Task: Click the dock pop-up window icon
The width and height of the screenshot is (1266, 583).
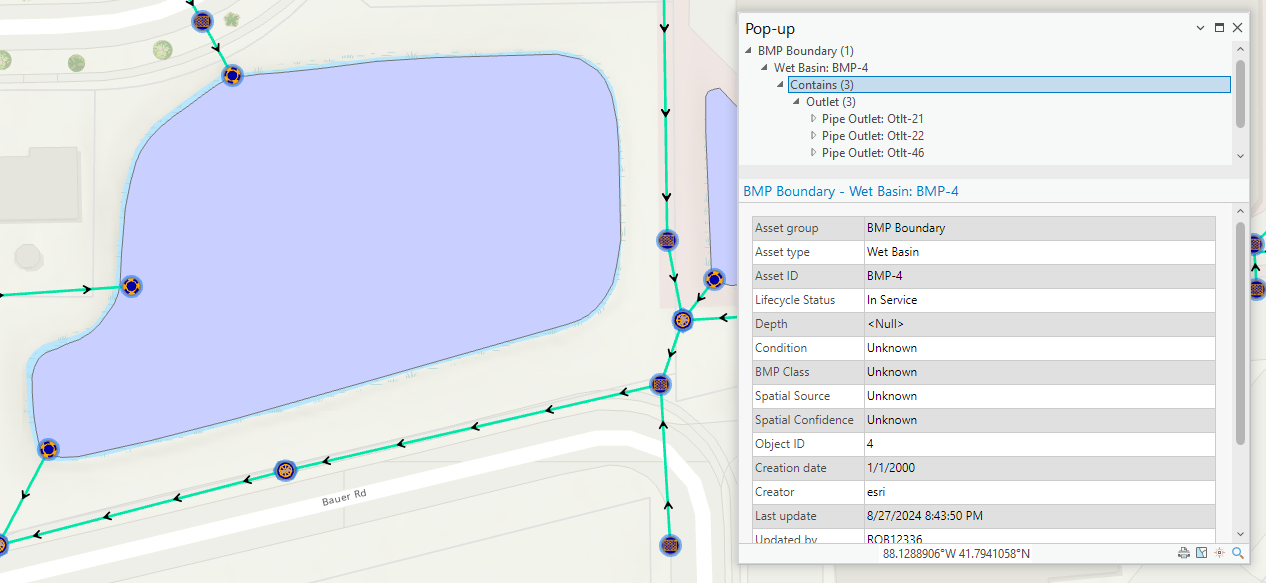Action: pos(1218,28)
